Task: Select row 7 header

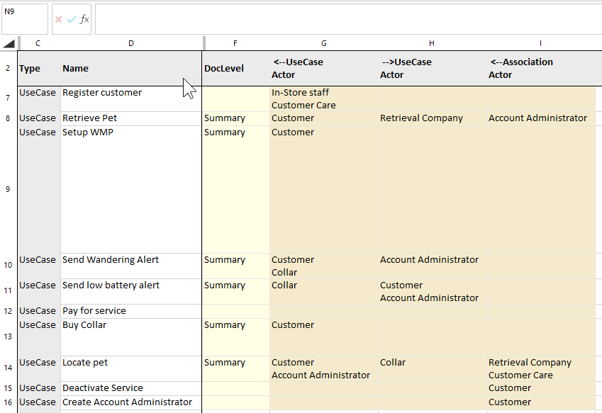Action: pos(8,98)
